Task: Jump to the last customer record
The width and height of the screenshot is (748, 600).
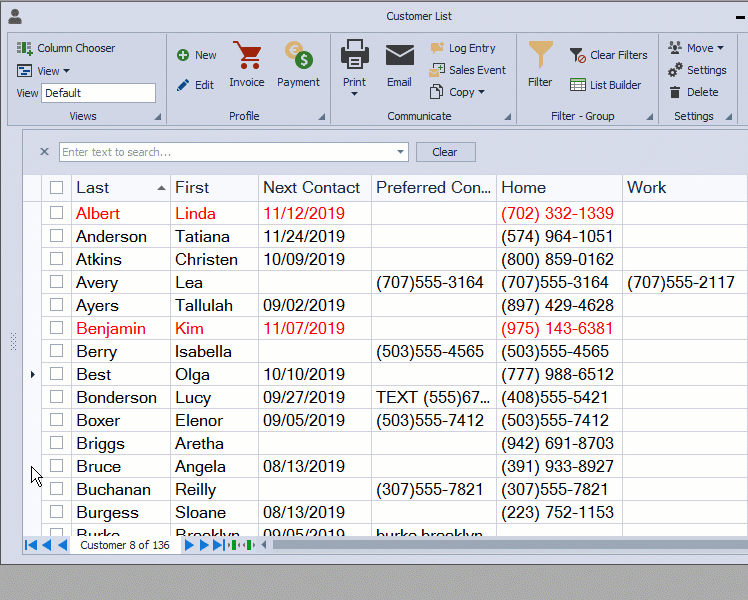Action: click(218, 545)
